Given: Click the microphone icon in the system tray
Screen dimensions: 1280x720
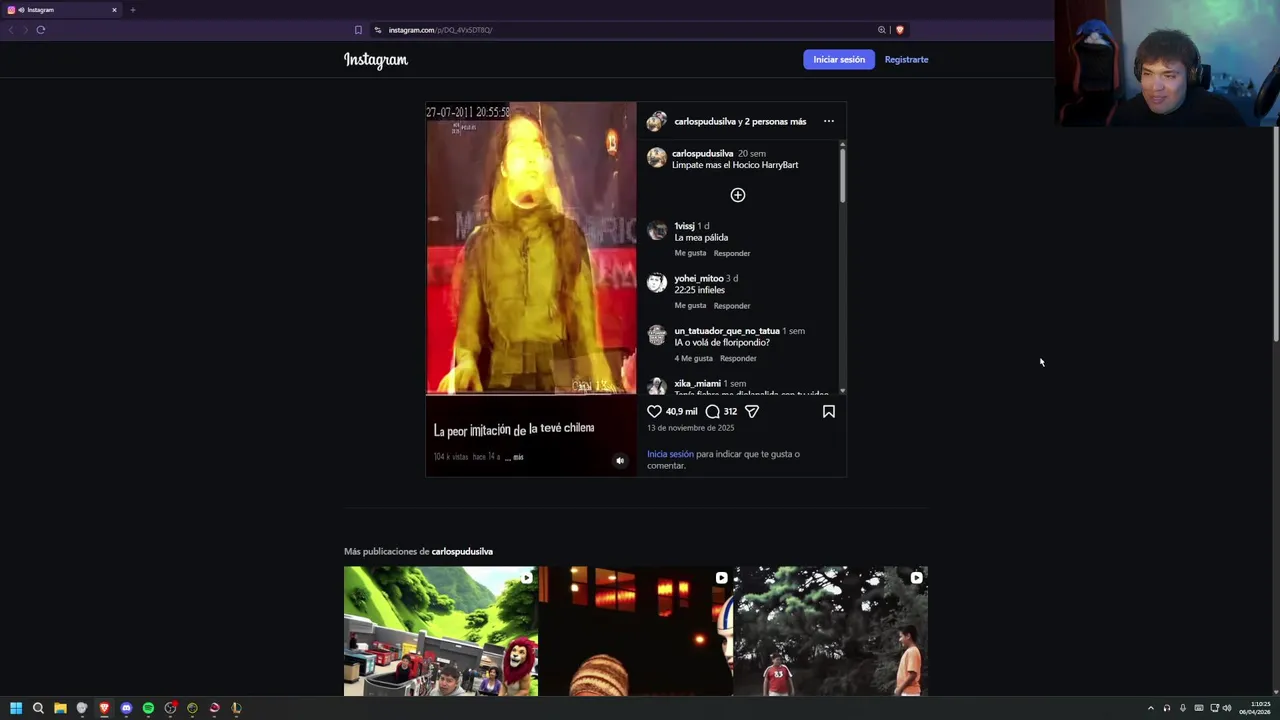Looking at the screenshot, I should [x=1183, y=708].
